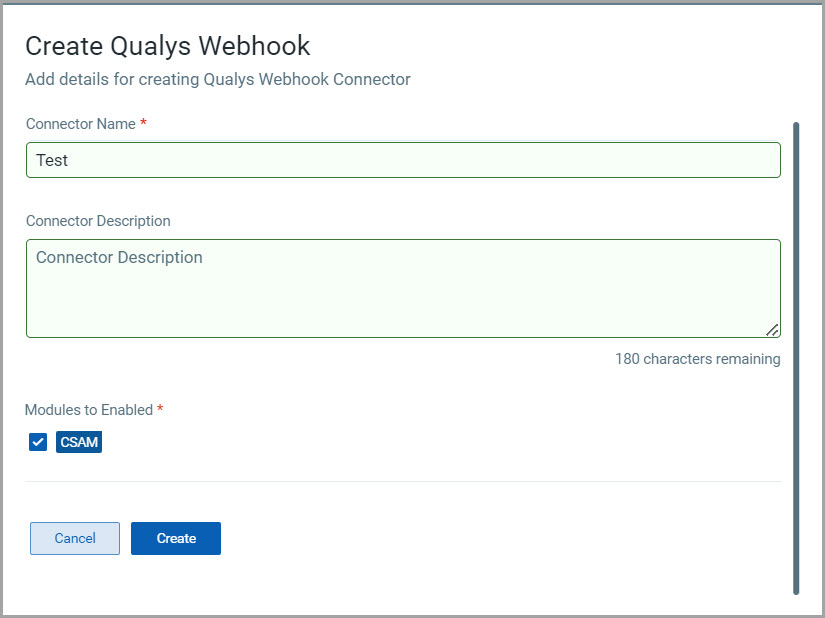Click the "Add details for creating" subtitle

(x=218, y=79)
